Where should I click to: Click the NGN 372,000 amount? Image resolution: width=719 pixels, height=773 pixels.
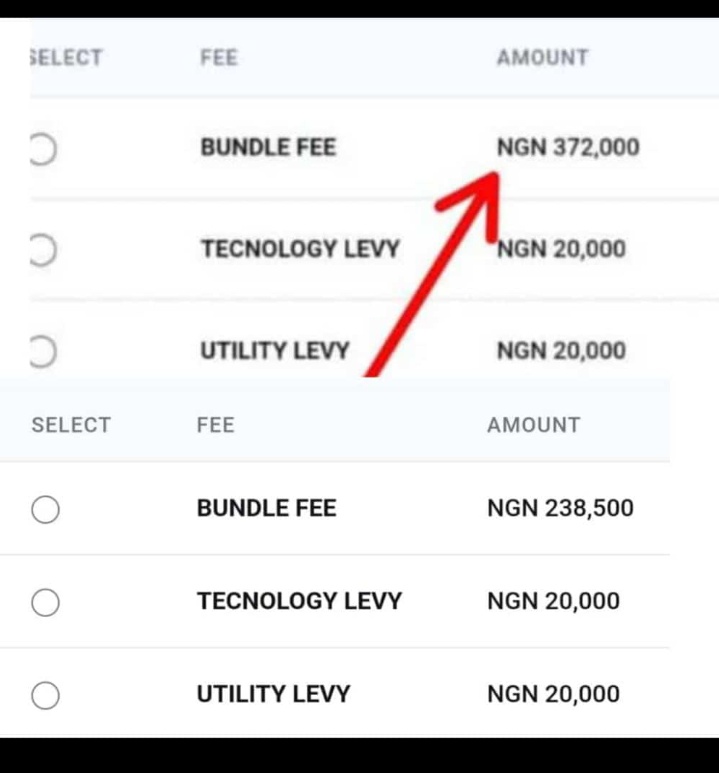(x=568, y=148)
